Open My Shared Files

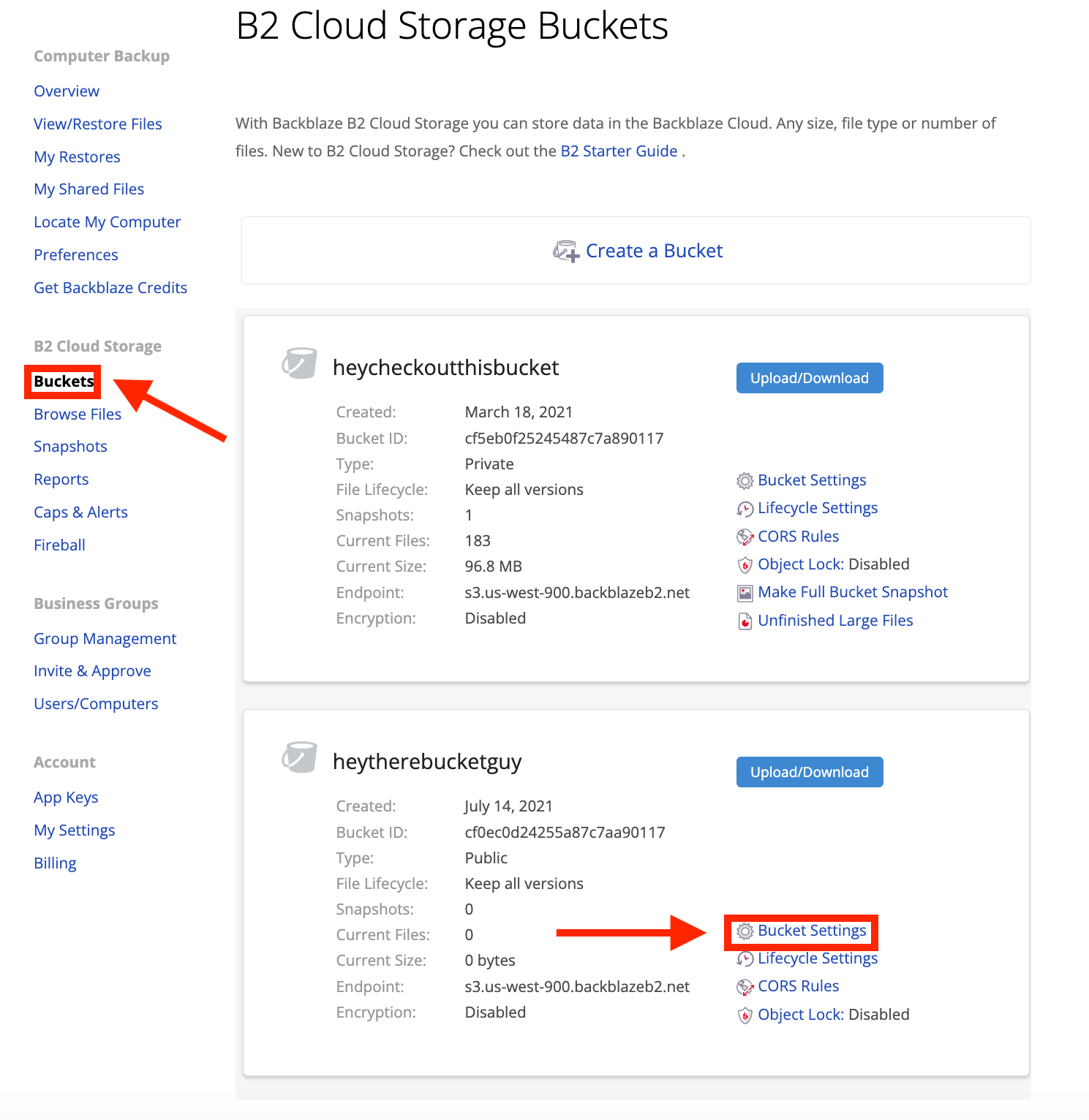coord(89,189)
